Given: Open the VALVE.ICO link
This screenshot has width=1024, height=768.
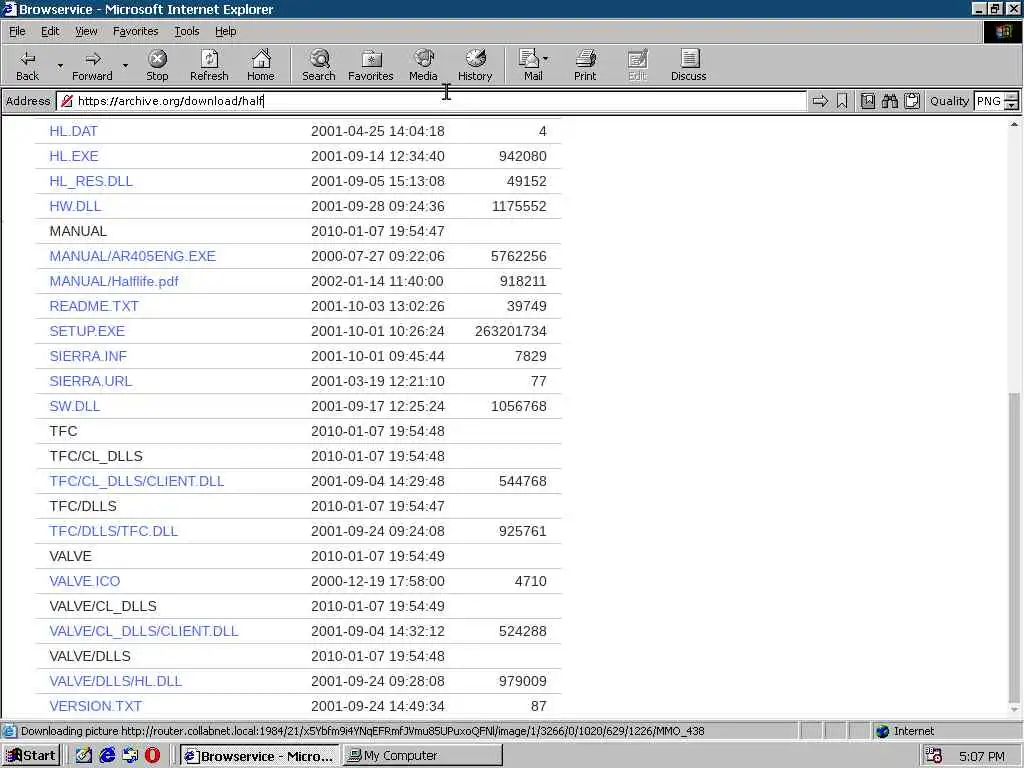Looking at the screenshot, I should (85, 581).
